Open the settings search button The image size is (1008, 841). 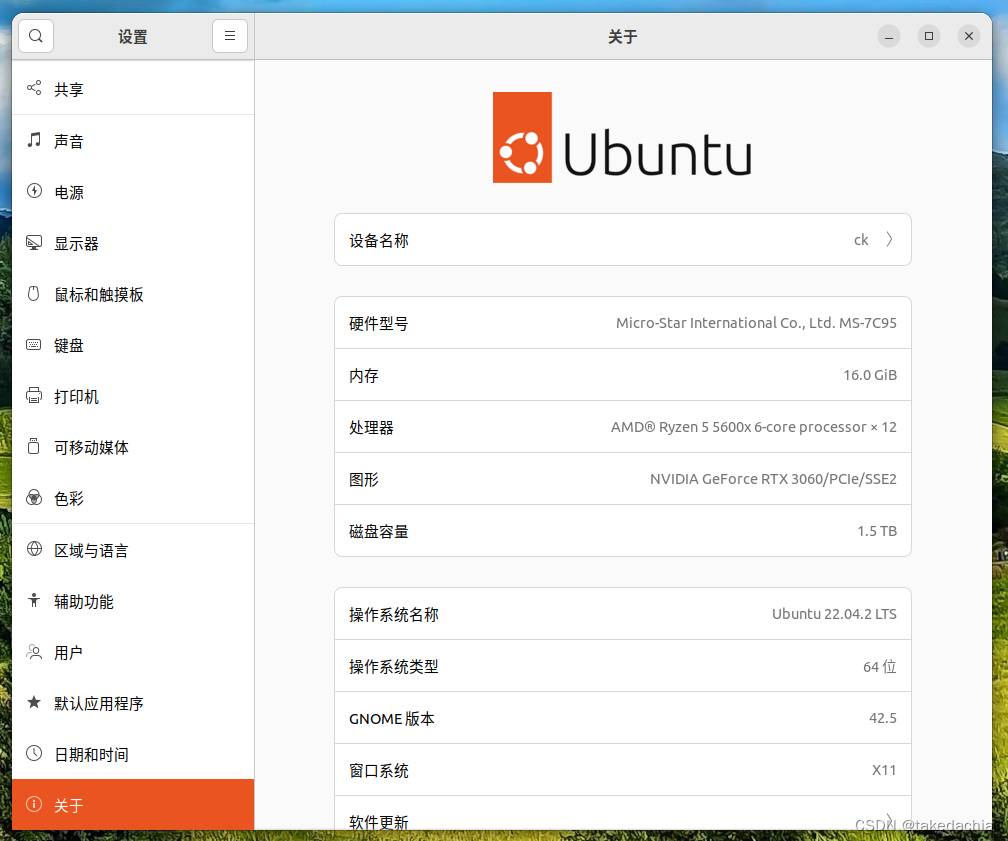36,36
